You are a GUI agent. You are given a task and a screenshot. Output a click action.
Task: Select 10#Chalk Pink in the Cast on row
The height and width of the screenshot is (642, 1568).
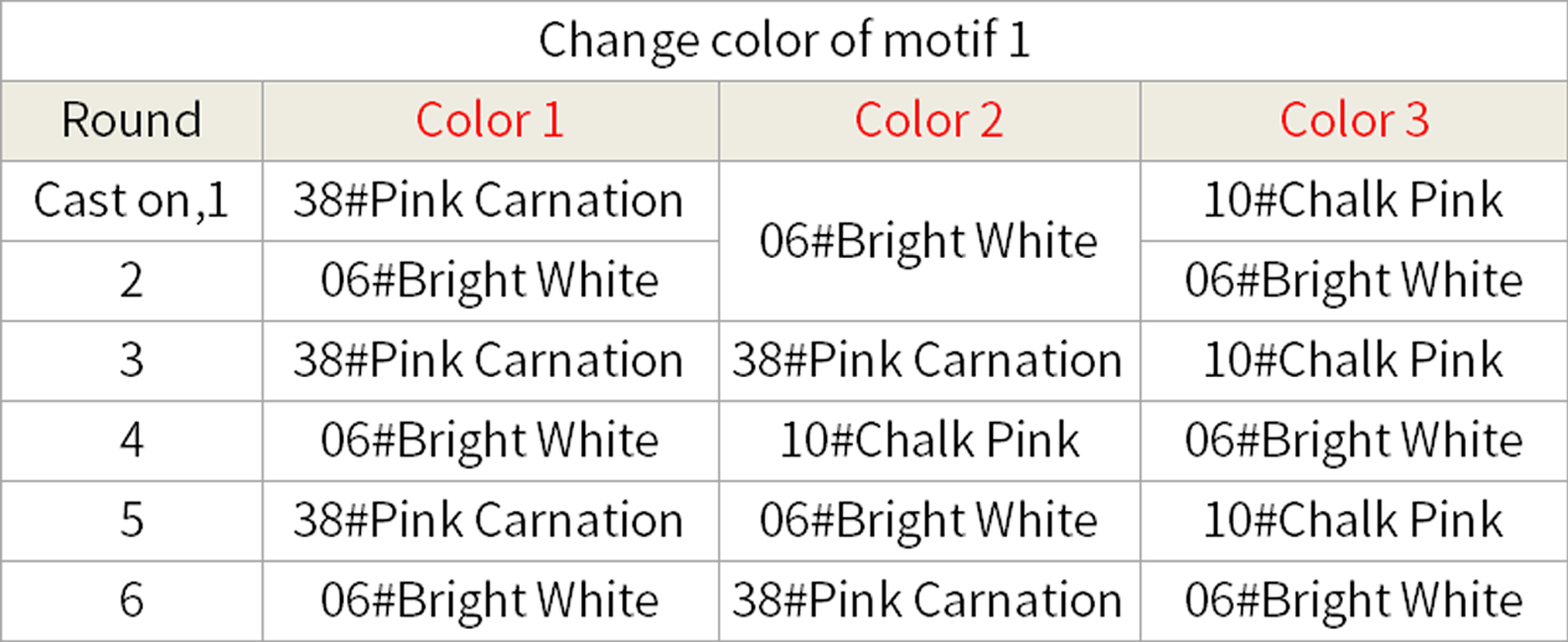point(1354,201)
